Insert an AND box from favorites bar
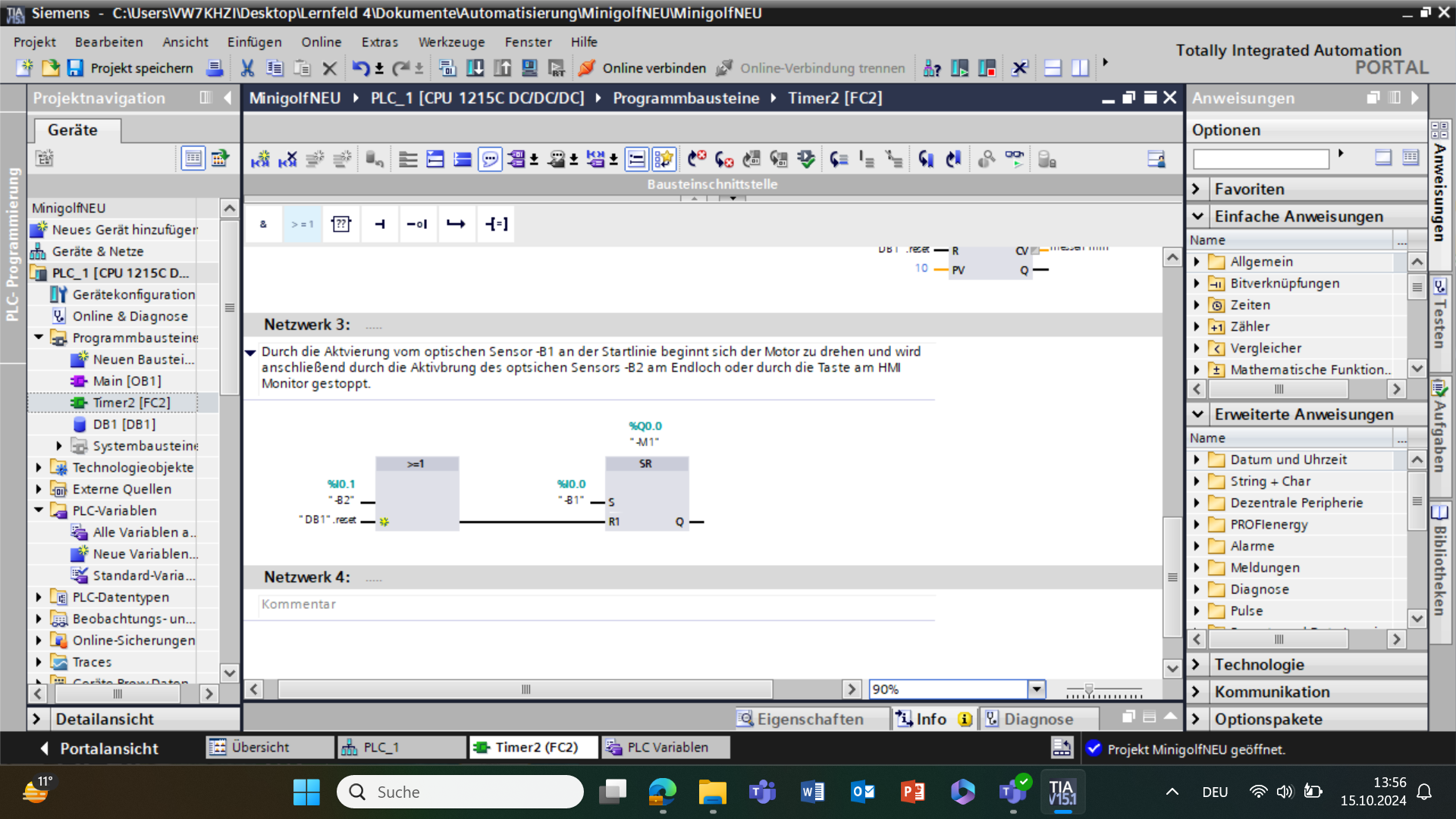 [263, 224]
